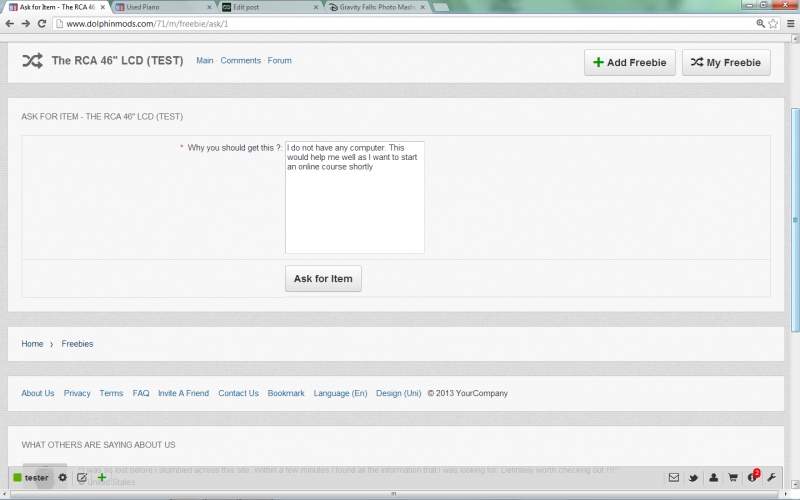The width and height of the screenshot is (800, 500).
Task: Open My Freebie page
Action: [726, 62]
